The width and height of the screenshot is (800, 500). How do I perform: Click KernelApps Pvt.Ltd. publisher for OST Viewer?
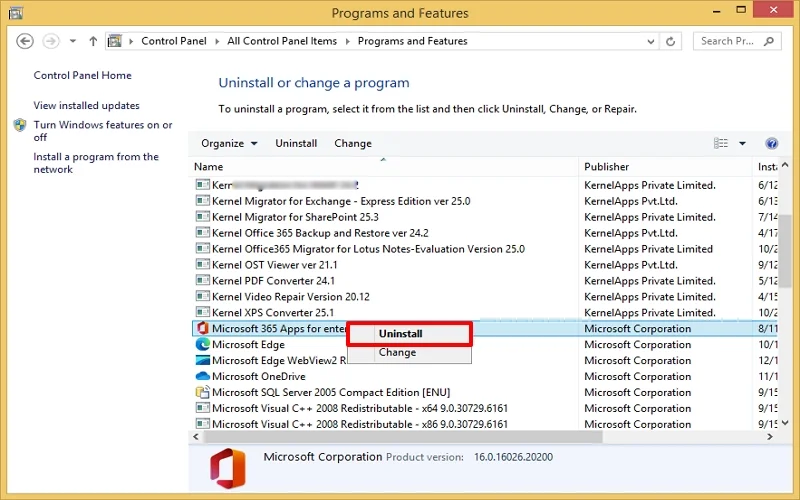pos(631,265)
